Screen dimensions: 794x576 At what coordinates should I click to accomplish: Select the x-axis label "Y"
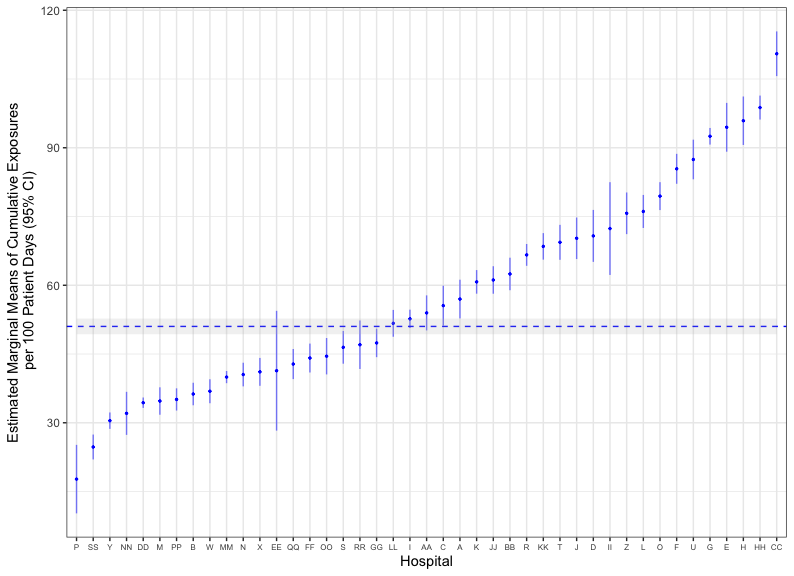[110, 547]
